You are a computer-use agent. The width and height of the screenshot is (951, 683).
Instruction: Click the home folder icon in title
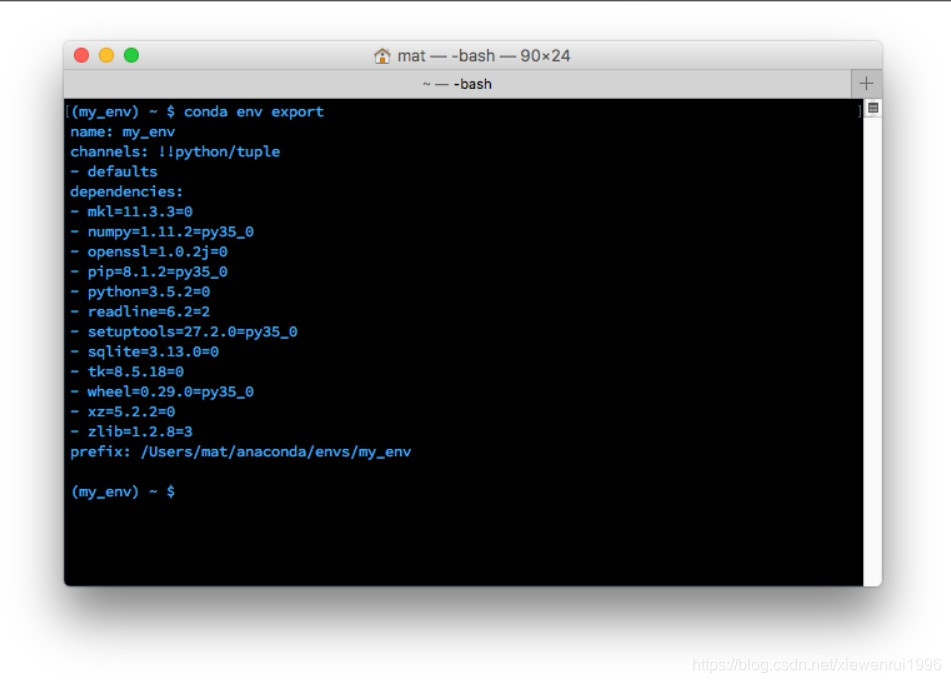point(382,56)
